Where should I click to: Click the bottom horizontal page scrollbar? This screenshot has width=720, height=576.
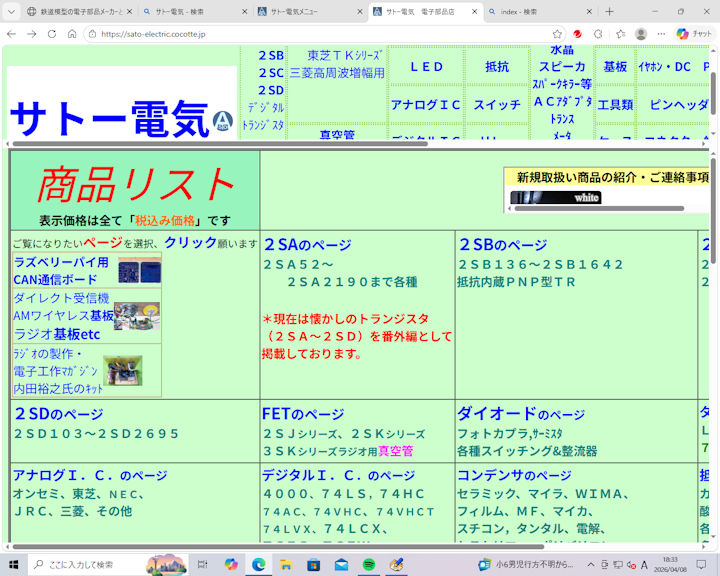click(x=278, y=547)
